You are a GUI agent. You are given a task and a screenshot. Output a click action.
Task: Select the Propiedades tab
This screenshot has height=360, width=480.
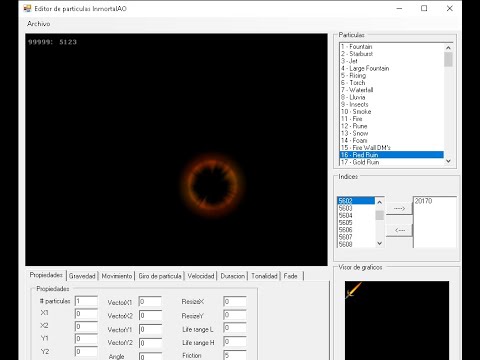[46, 275]
